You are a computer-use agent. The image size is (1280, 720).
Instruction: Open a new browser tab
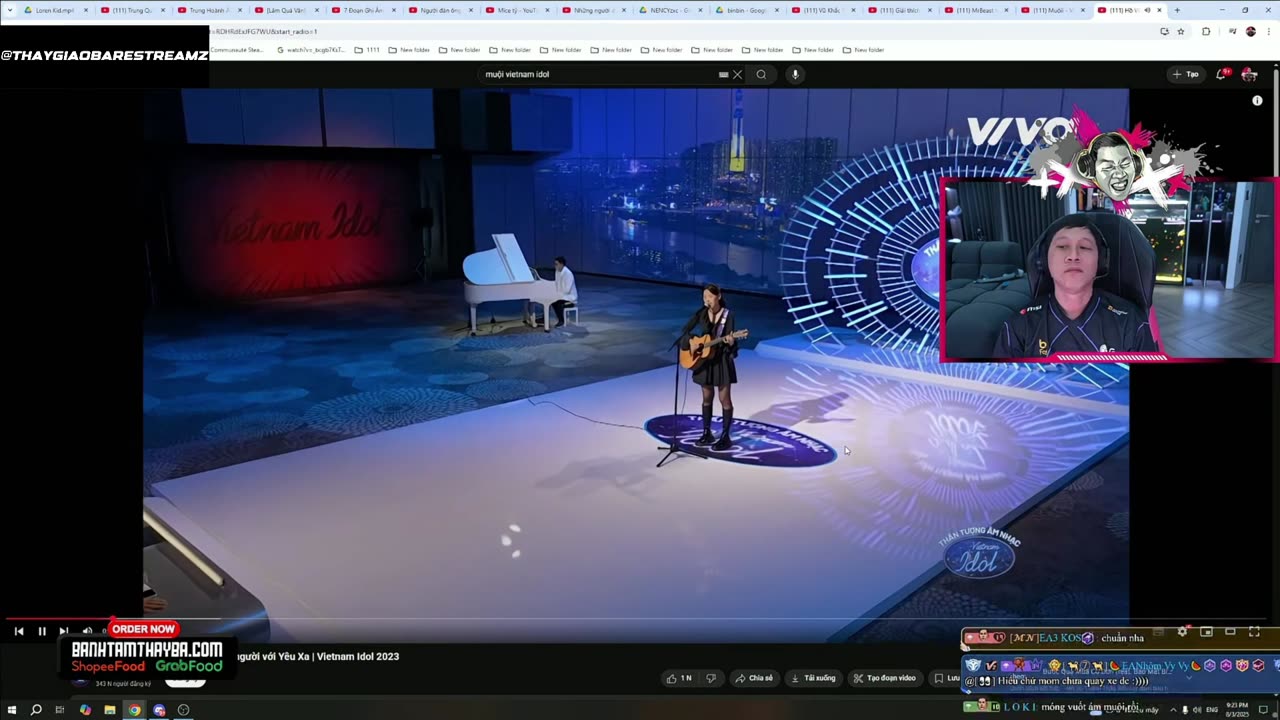(x=1177, y=10)
